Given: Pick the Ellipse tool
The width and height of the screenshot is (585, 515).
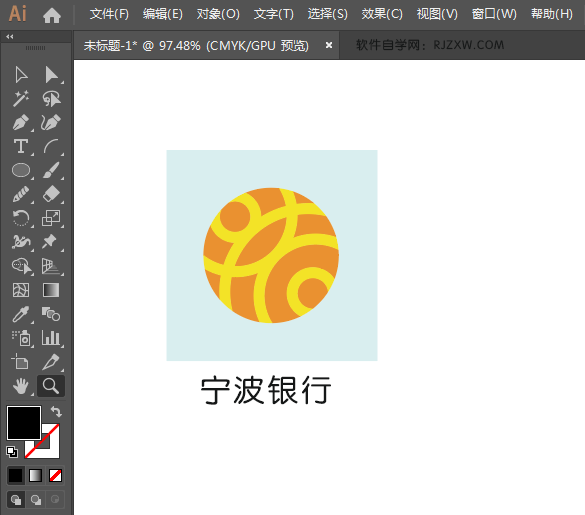Looking at the screenshot, I should [21, 170].
